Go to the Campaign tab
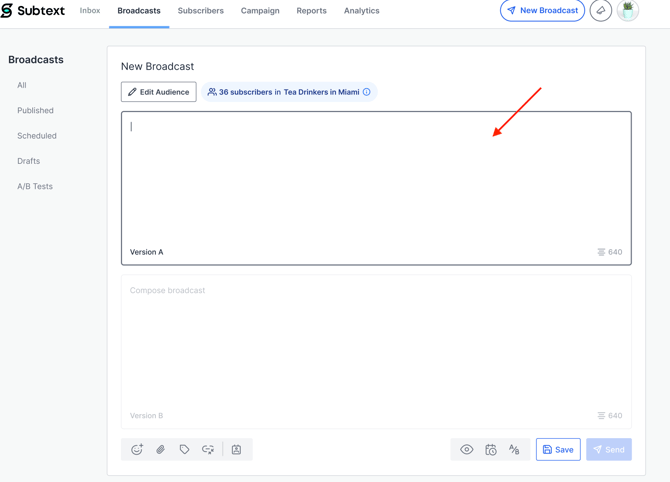This screenshot has height=482, width=670. tap(260, 11)
